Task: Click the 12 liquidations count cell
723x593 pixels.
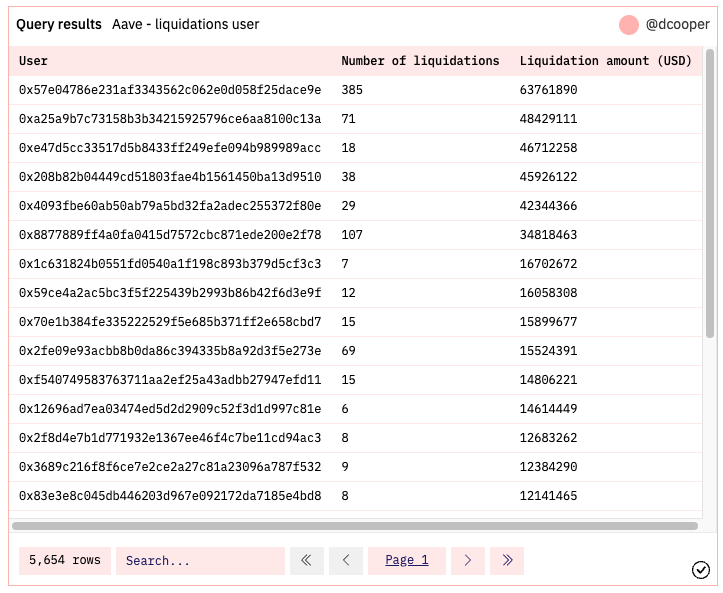Action: pos(348,293)
